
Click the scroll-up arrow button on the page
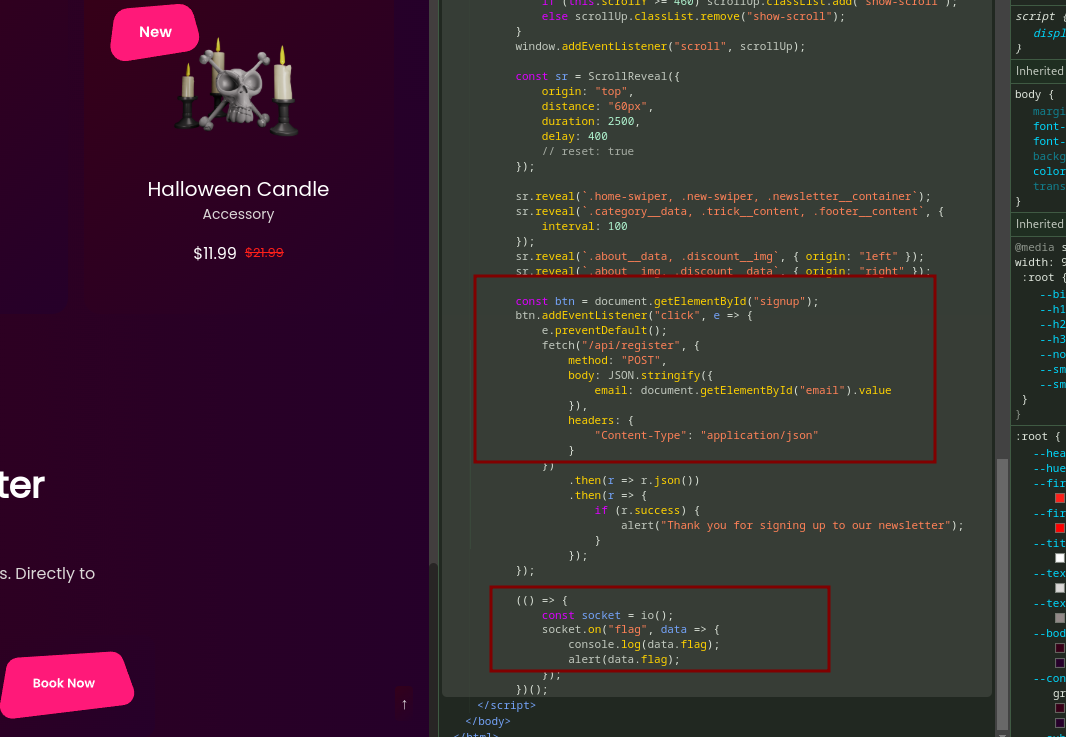(x=404, y=704)
